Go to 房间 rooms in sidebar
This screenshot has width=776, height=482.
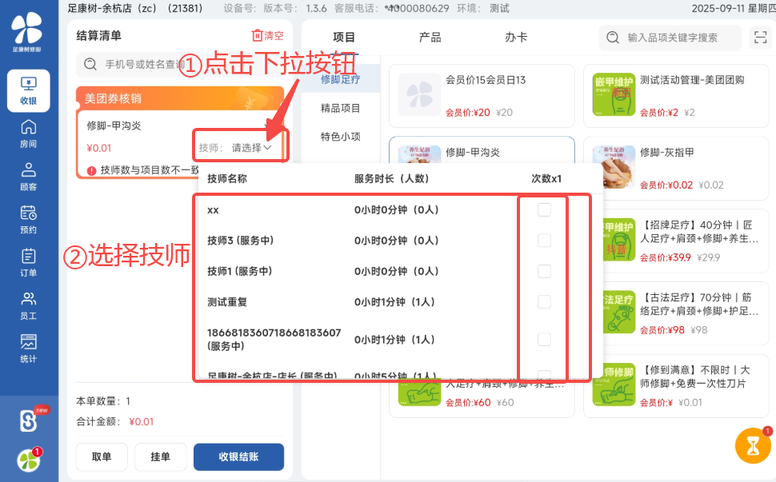click(x=28, y=133)
